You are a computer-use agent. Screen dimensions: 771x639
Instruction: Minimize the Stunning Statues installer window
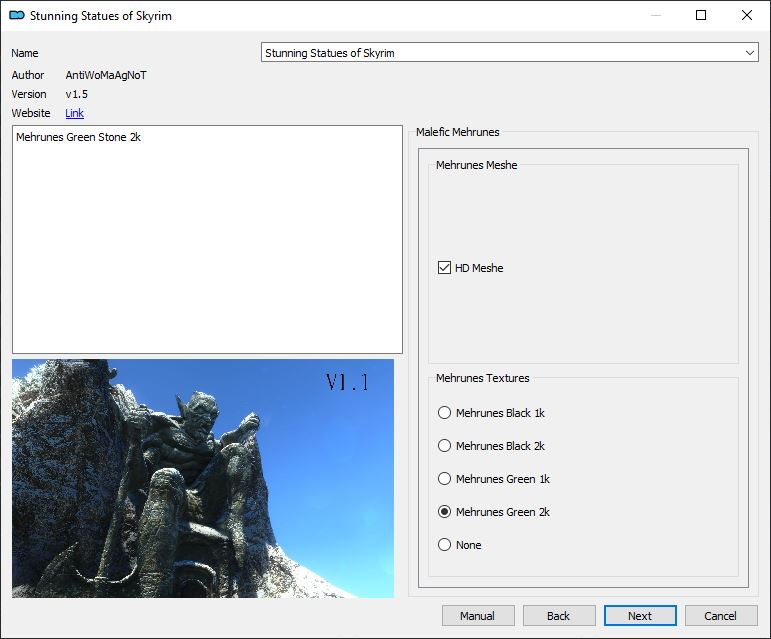655,16
